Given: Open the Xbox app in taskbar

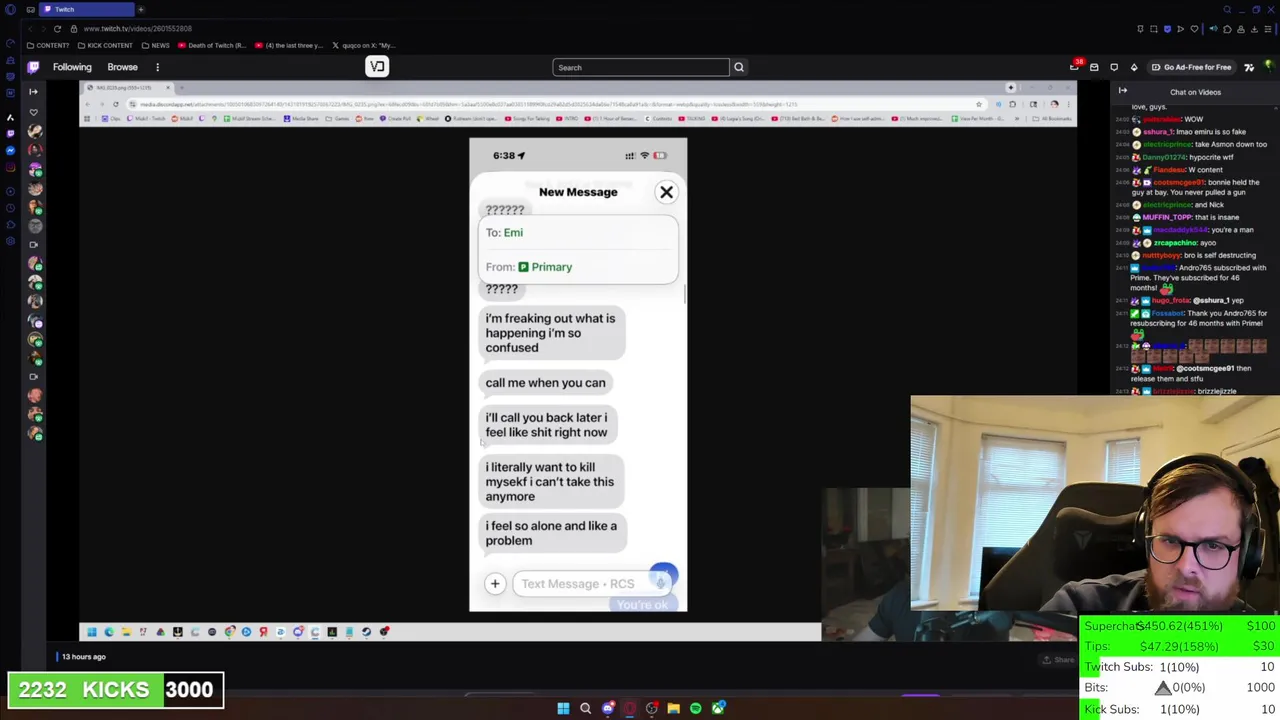Looking at the screenshot, I should [x=717, y=708].
